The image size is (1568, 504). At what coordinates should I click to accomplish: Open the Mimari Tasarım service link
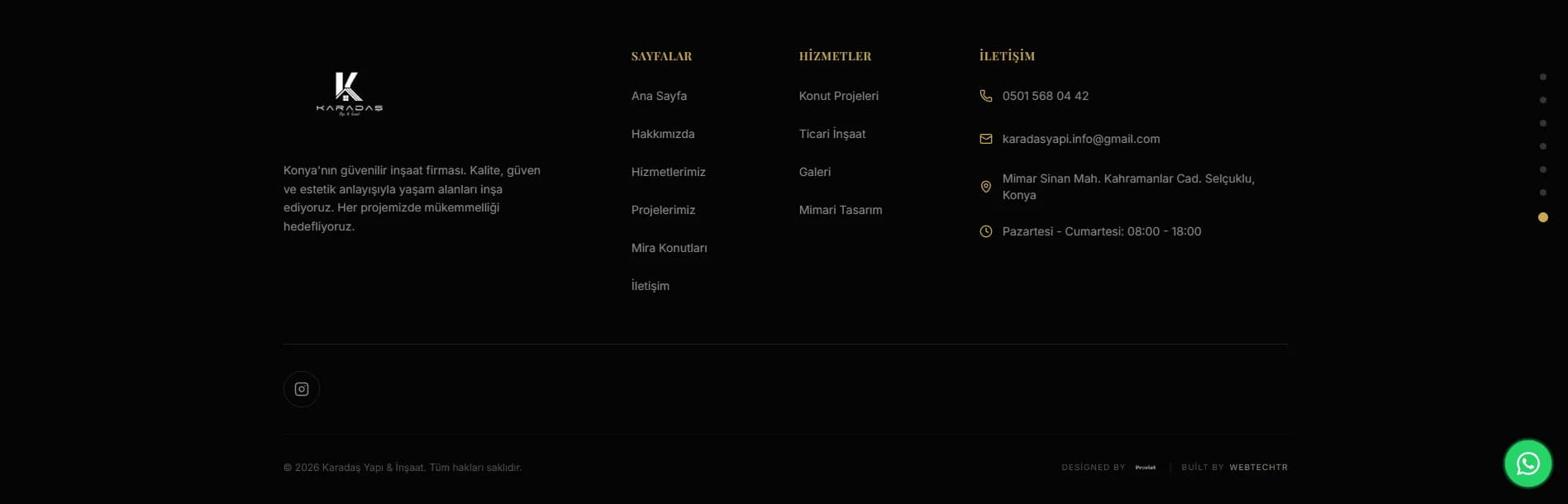(841, 210)
